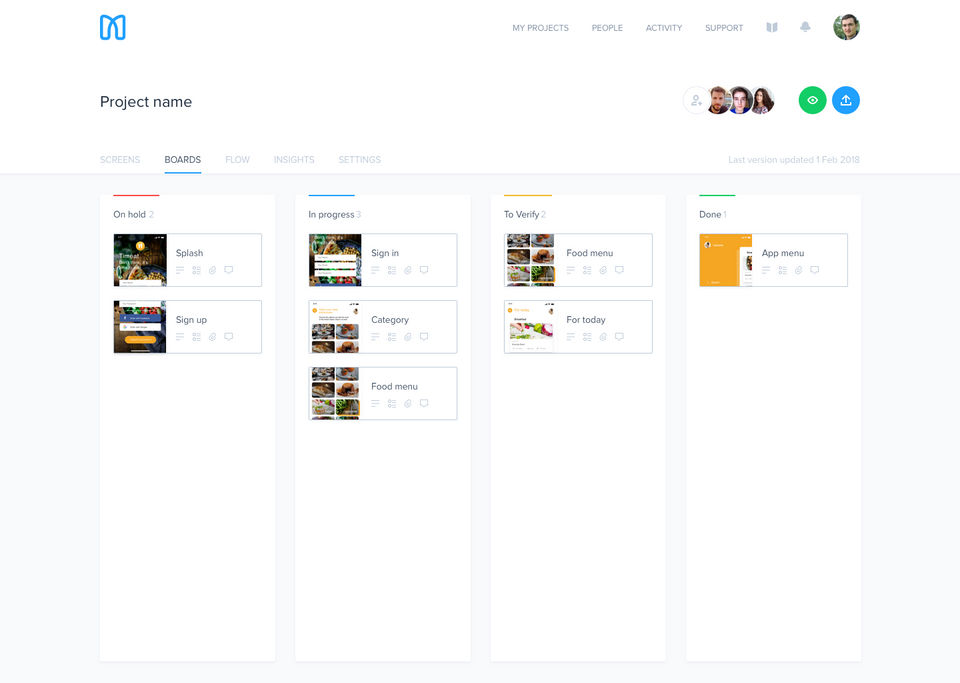Viewport: 960px width, 683px height.
Task: Open the People menu item
Action: (x=607, y=28)
